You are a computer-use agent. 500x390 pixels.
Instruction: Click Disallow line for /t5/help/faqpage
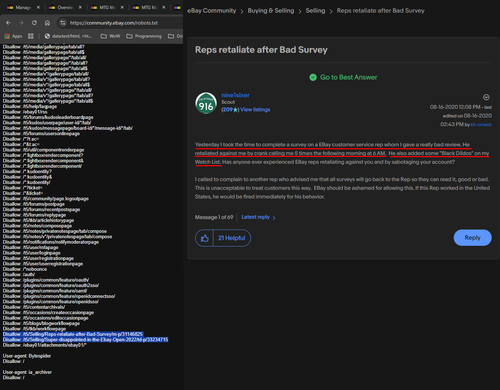(x=30, y=106)
